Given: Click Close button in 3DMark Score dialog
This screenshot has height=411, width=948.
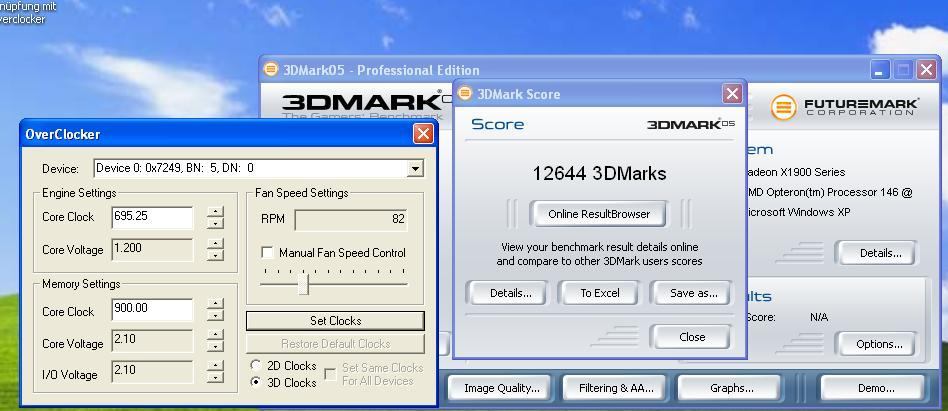Looking at the screenshot, I should click(x=691, y=337).
